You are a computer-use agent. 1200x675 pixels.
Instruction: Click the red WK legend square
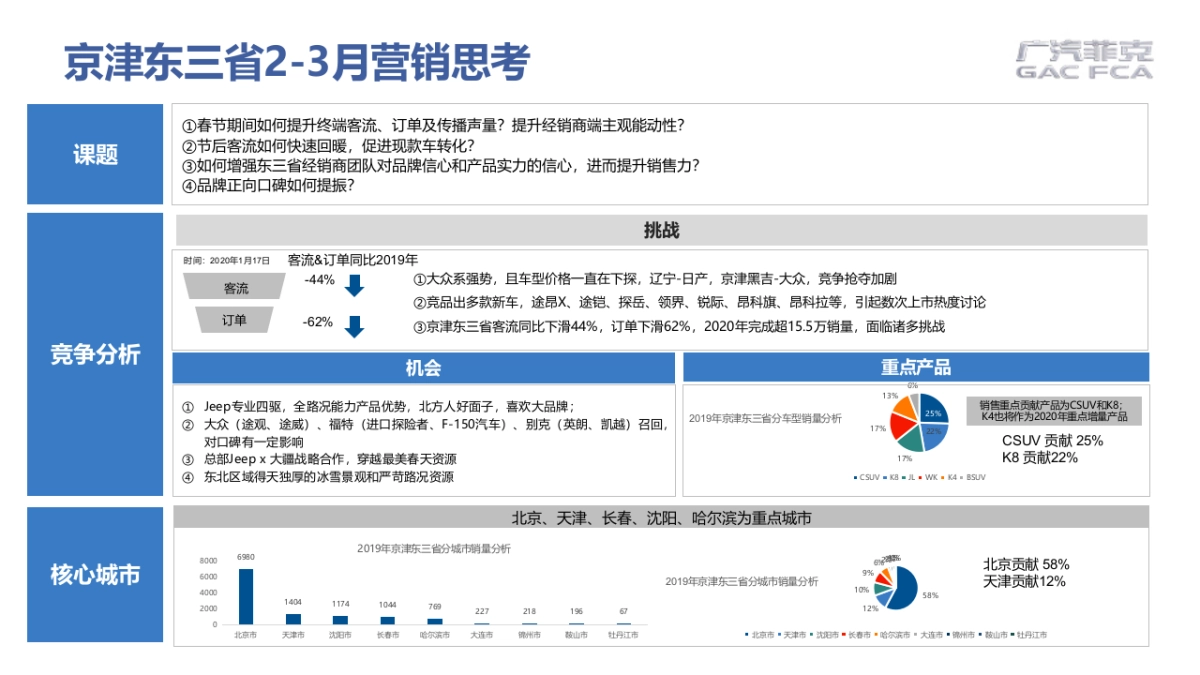point(920,478)
